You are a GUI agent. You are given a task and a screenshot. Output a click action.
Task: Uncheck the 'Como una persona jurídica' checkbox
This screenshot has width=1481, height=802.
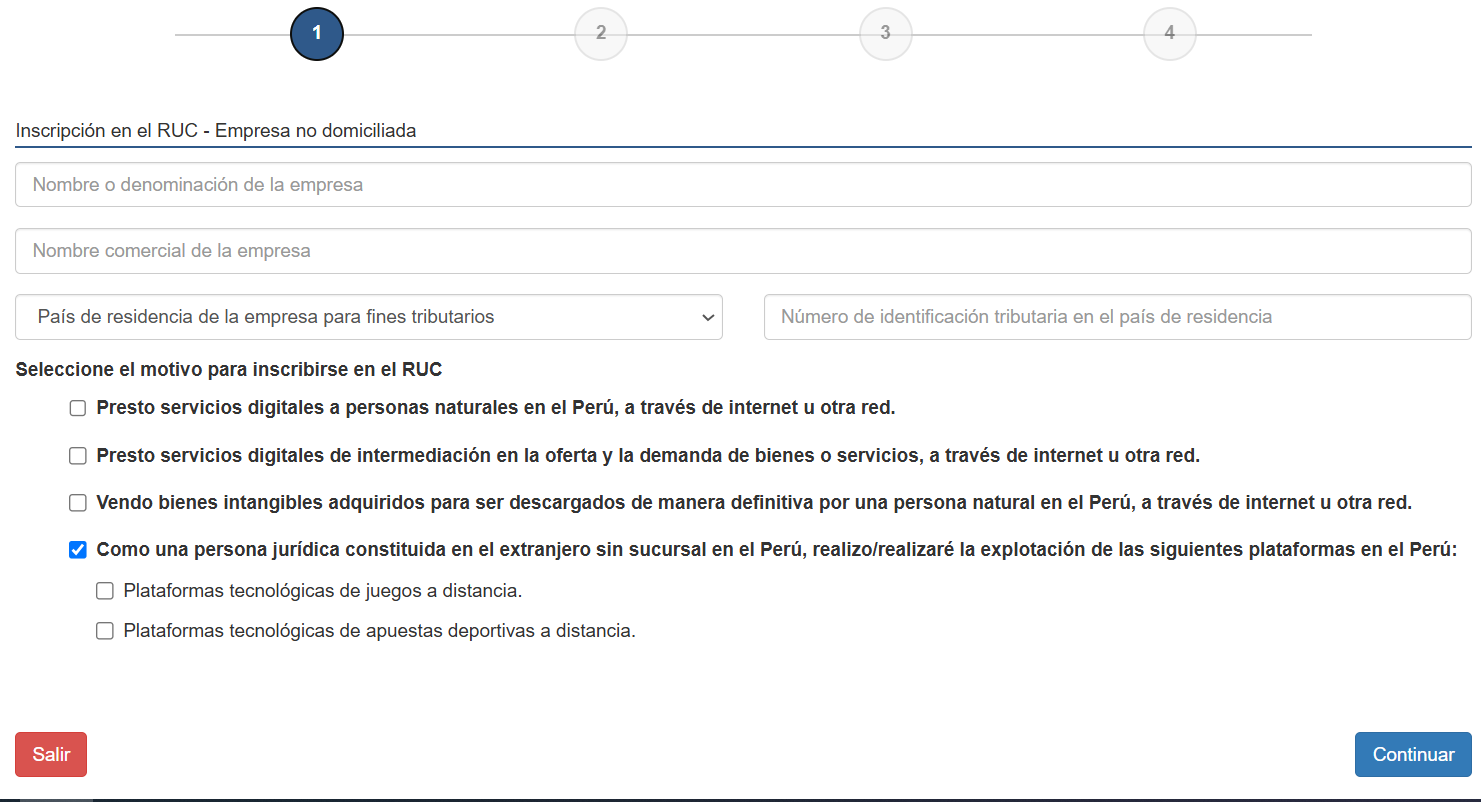(x=78, y=550)
